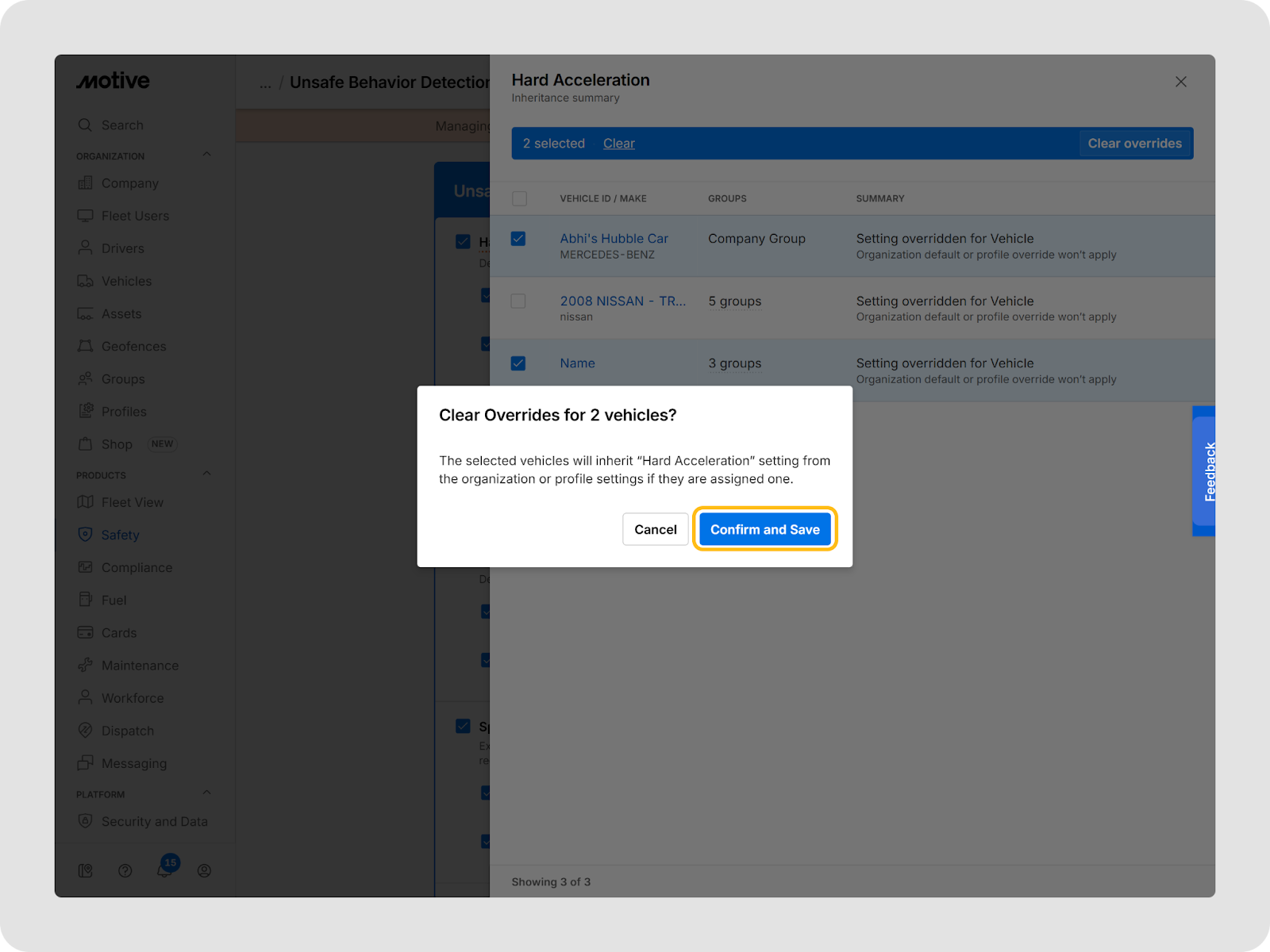Collapse the Platform section chevron

pos(207,793)
